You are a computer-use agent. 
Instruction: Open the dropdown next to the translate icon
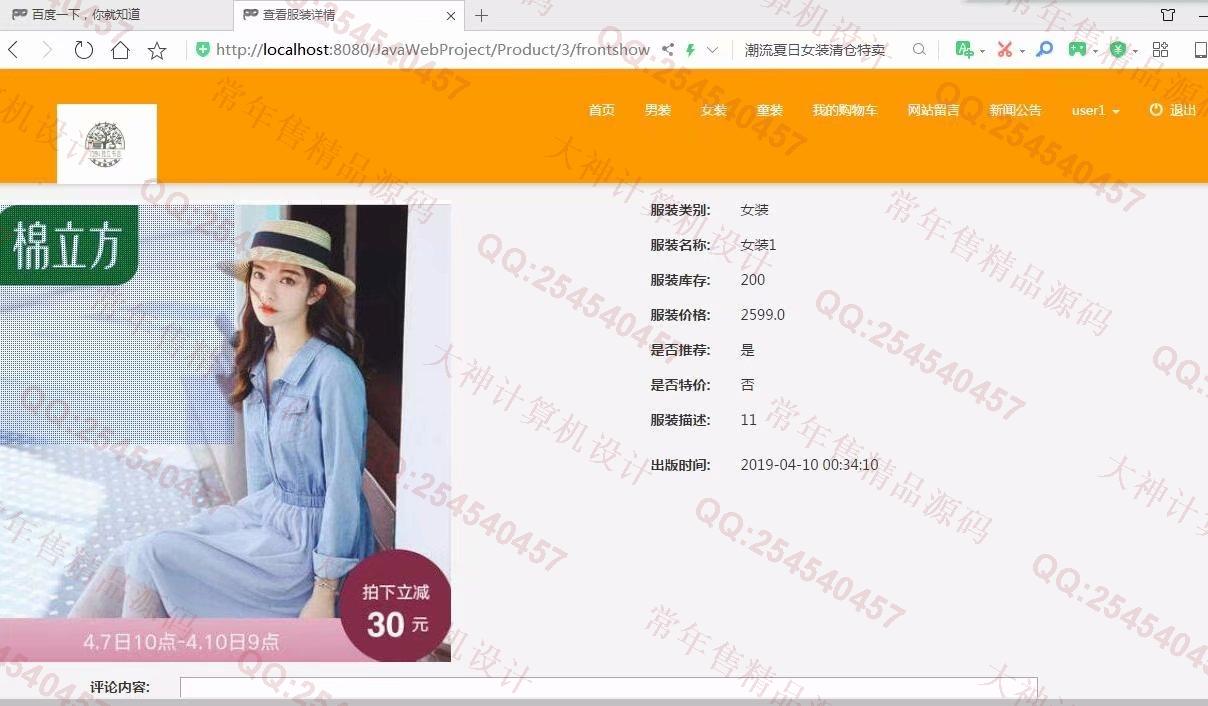coord(982,51)
